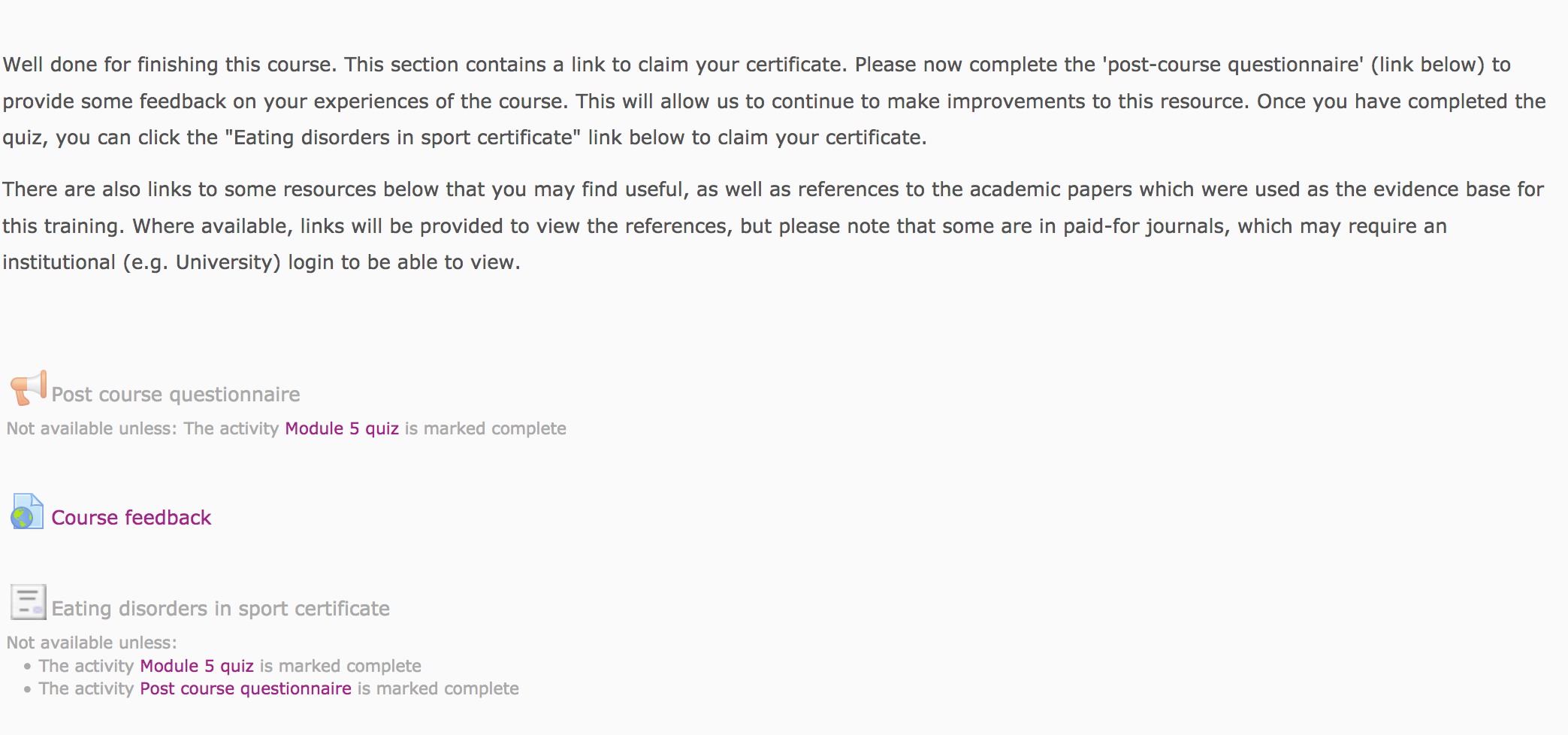Viewport: 1568px width, 735px height.
Task: Click the quoted 'post-course questionnaire' phrase in the intro
Action: (x=1233, y=65)
